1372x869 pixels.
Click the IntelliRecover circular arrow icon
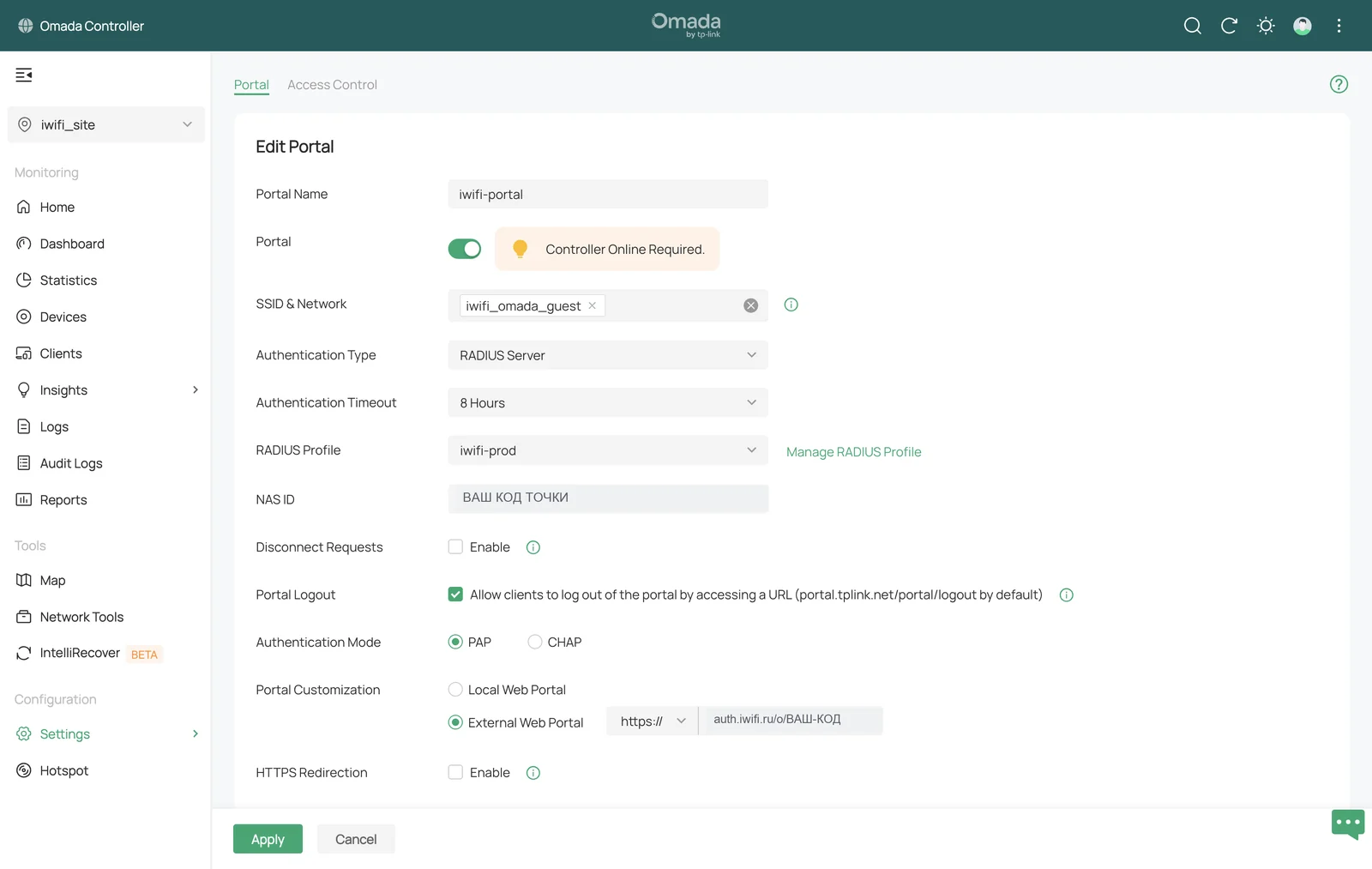pos(24,653)
